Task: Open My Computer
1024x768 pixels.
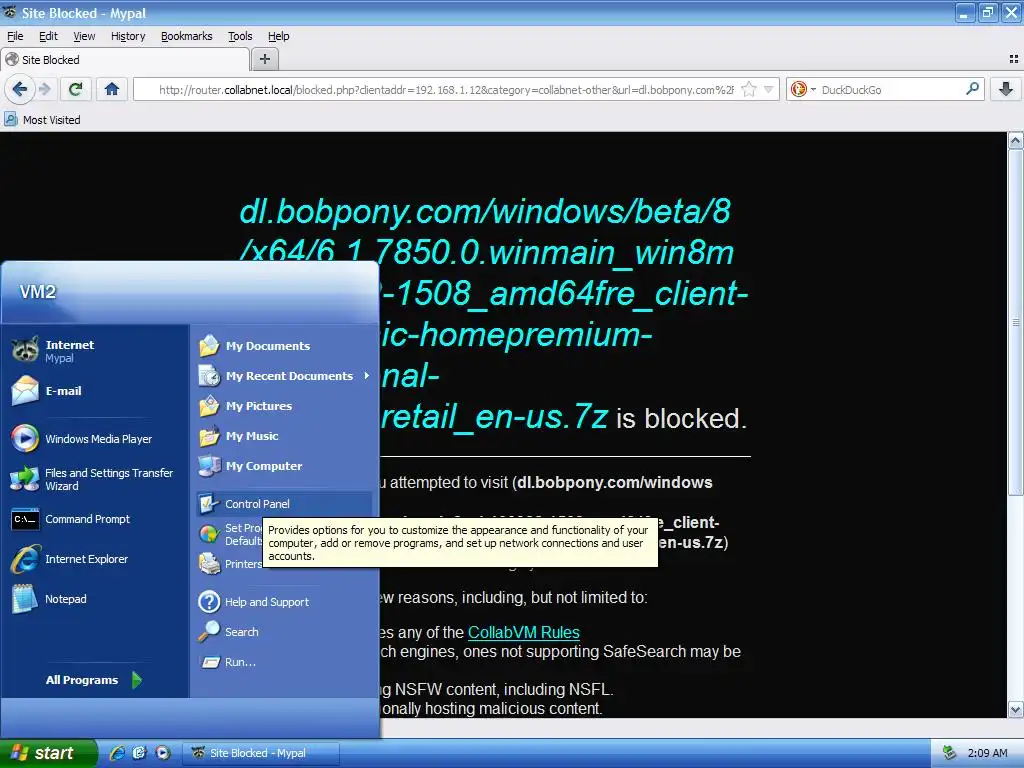Action: click(x=283, y=466)
